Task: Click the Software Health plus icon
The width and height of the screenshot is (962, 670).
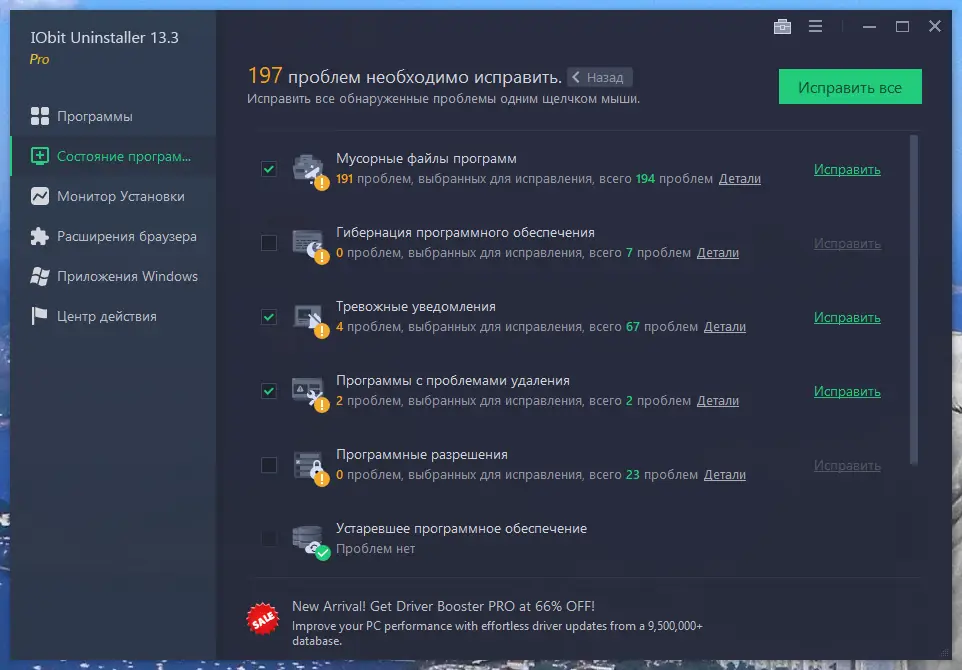Action: click(x=40, y=156)
